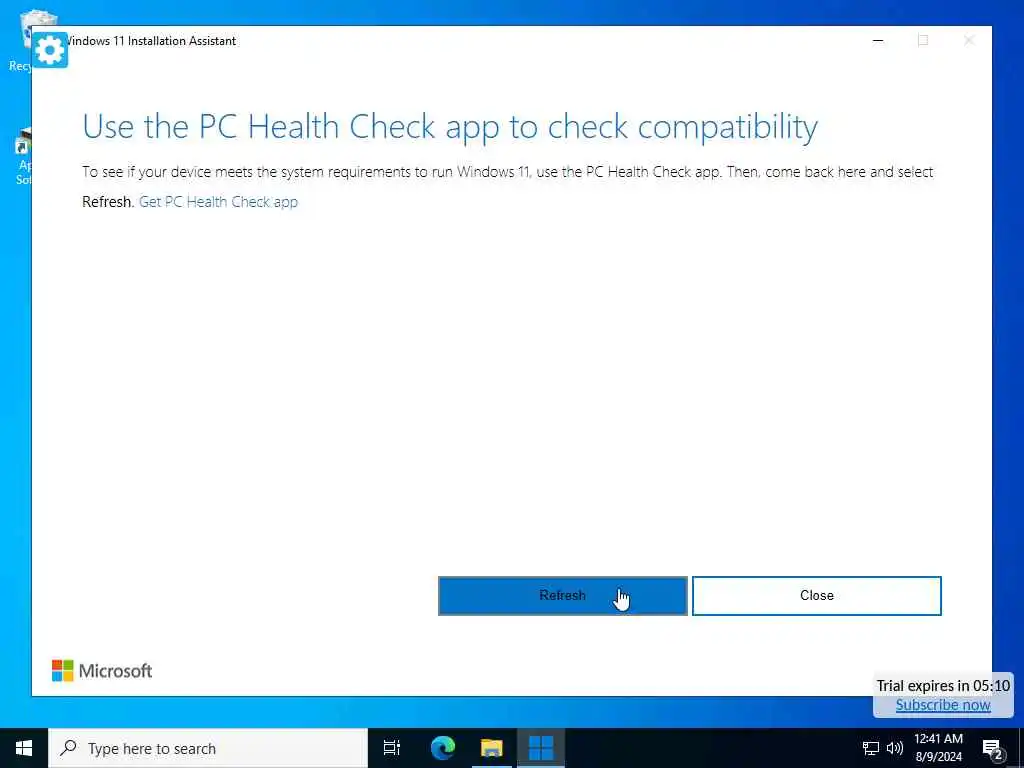Click the Microsoft logo in the dialog
The height and width of the screenshot is (768, 1024).
click(102, 671)
